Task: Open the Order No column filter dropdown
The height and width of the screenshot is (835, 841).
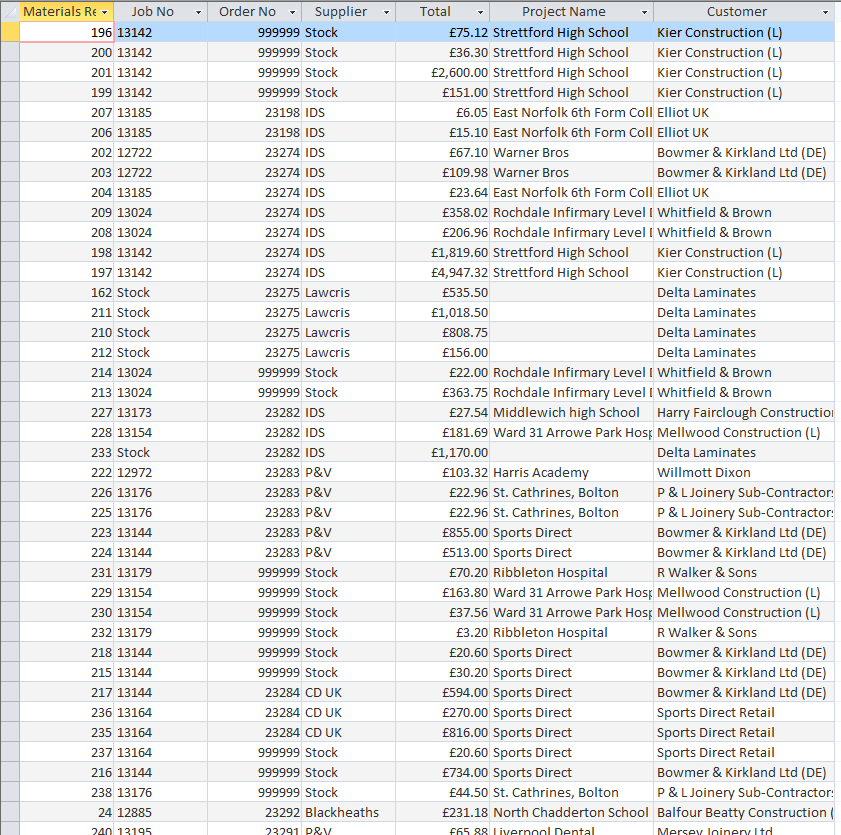Action: [x=292, y=12]
